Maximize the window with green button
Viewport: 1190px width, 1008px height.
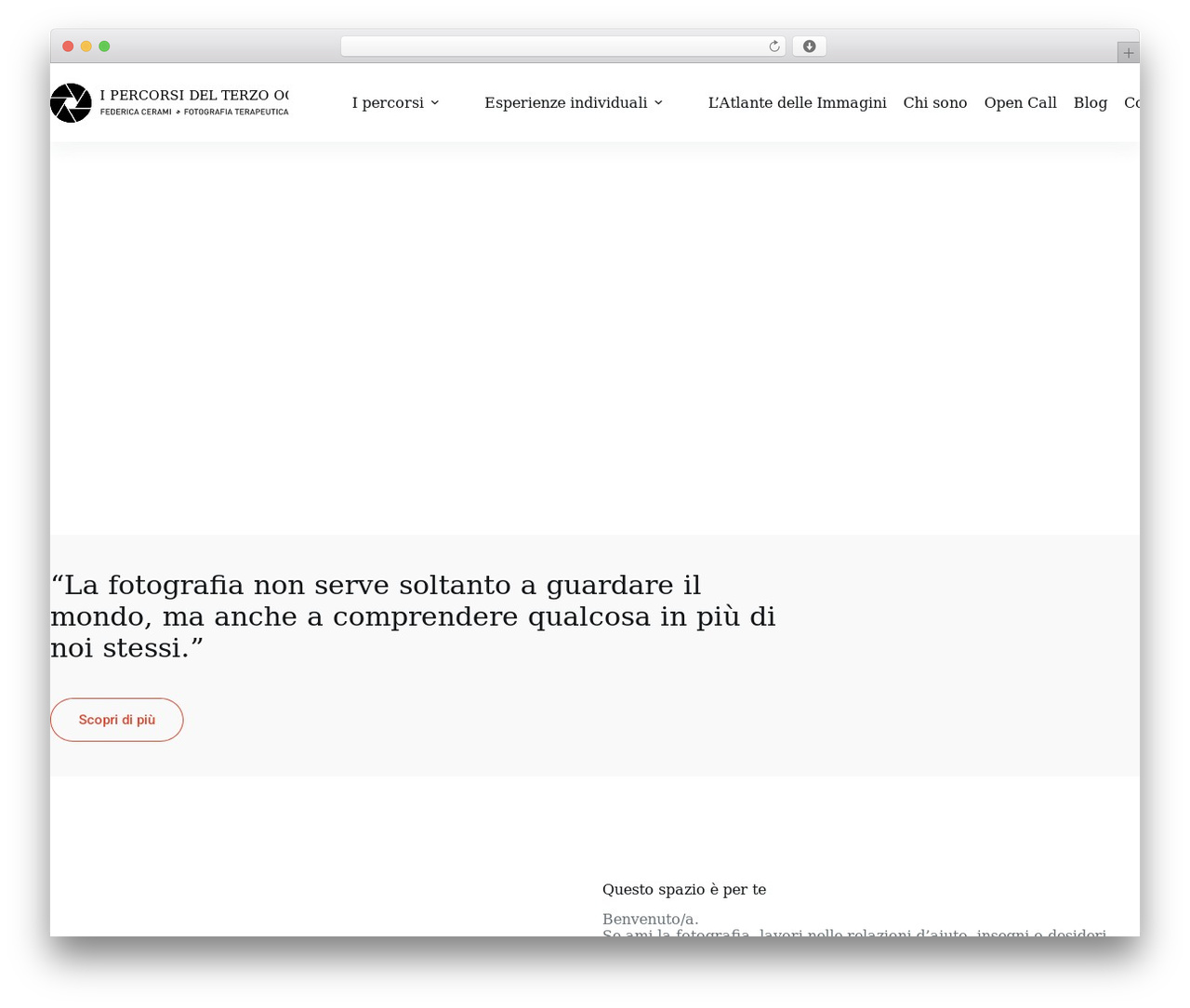click(104, 46)
